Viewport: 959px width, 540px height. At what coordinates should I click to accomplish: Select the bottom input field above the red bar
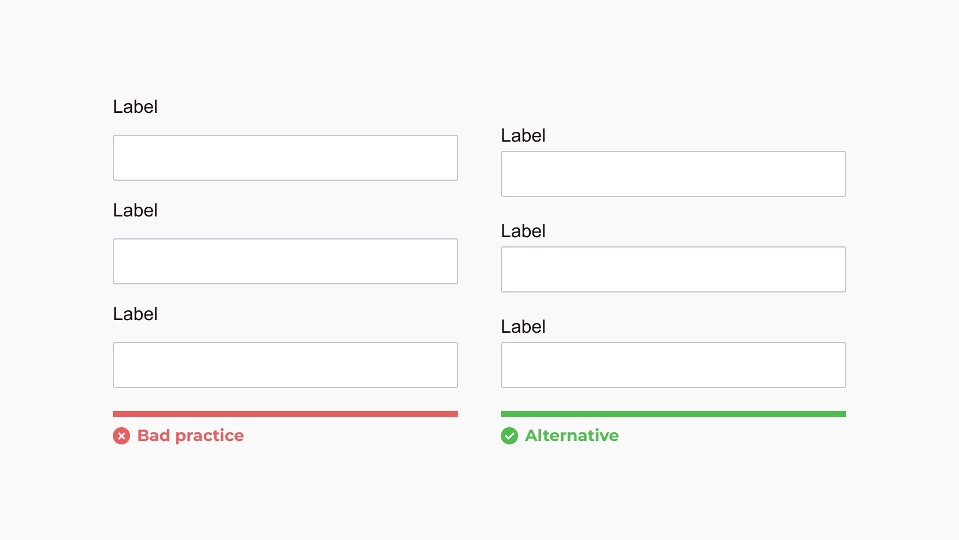pos(285,365)
